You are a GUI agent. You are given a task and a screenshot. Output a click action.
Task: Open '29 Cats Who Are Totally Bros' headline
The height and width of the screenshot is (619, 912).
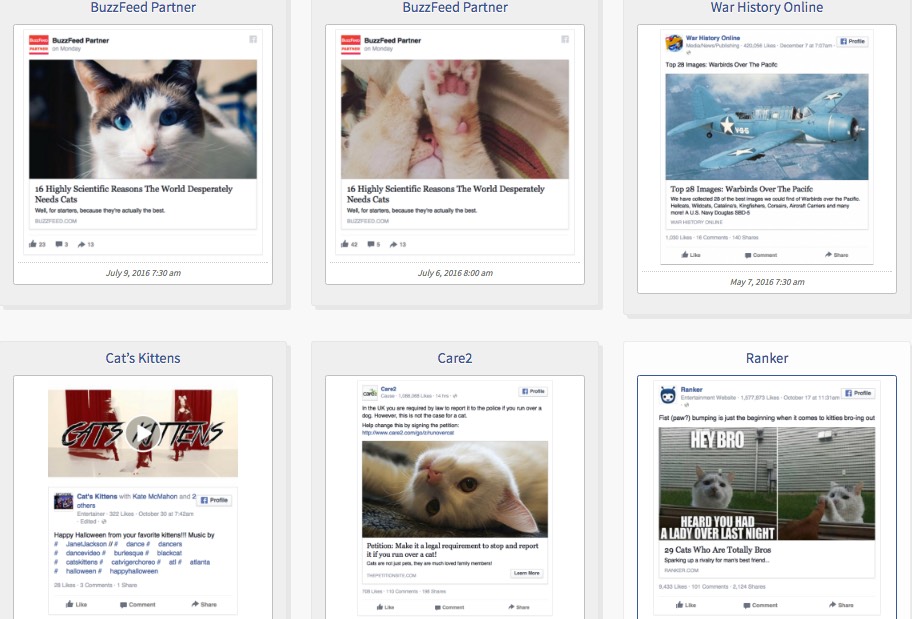coord(718,550)
